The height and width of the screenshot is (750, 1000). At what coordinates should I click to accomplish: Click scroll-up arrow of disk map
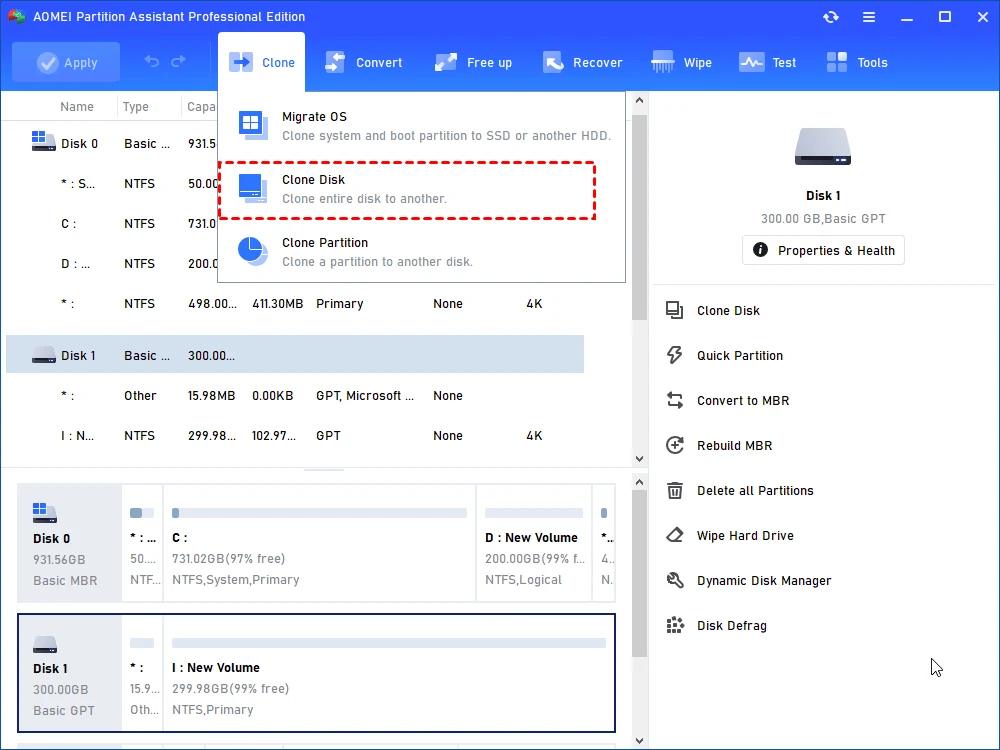point(639,483)
